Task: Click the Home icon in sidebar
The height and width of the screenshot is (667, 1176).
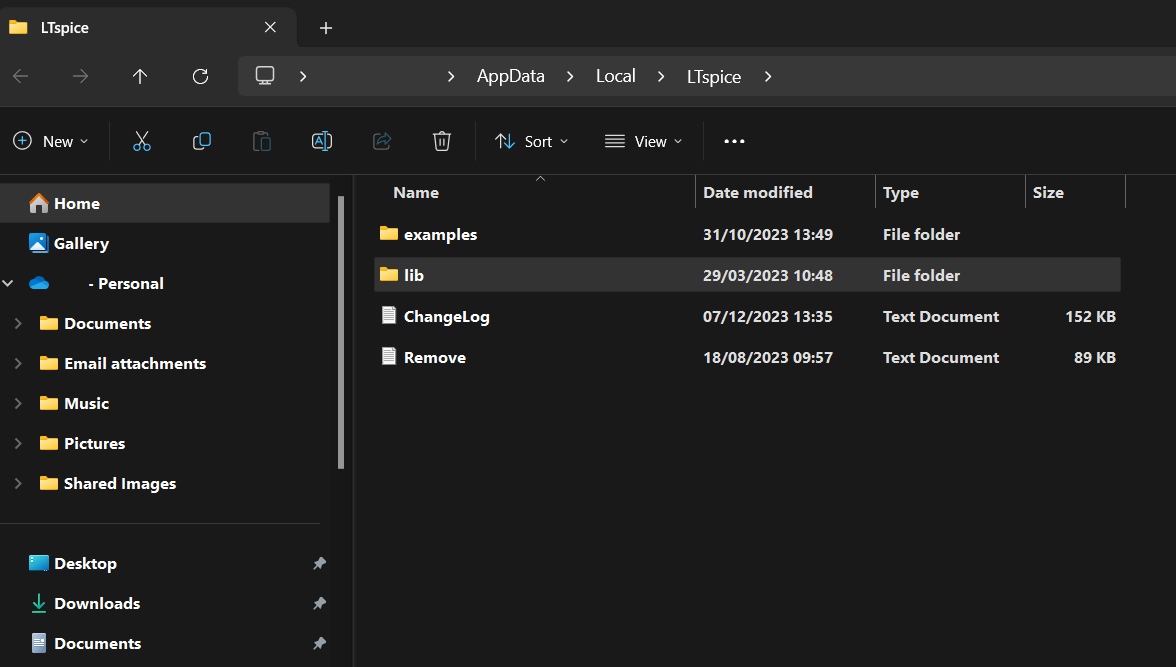Action: 38,203
